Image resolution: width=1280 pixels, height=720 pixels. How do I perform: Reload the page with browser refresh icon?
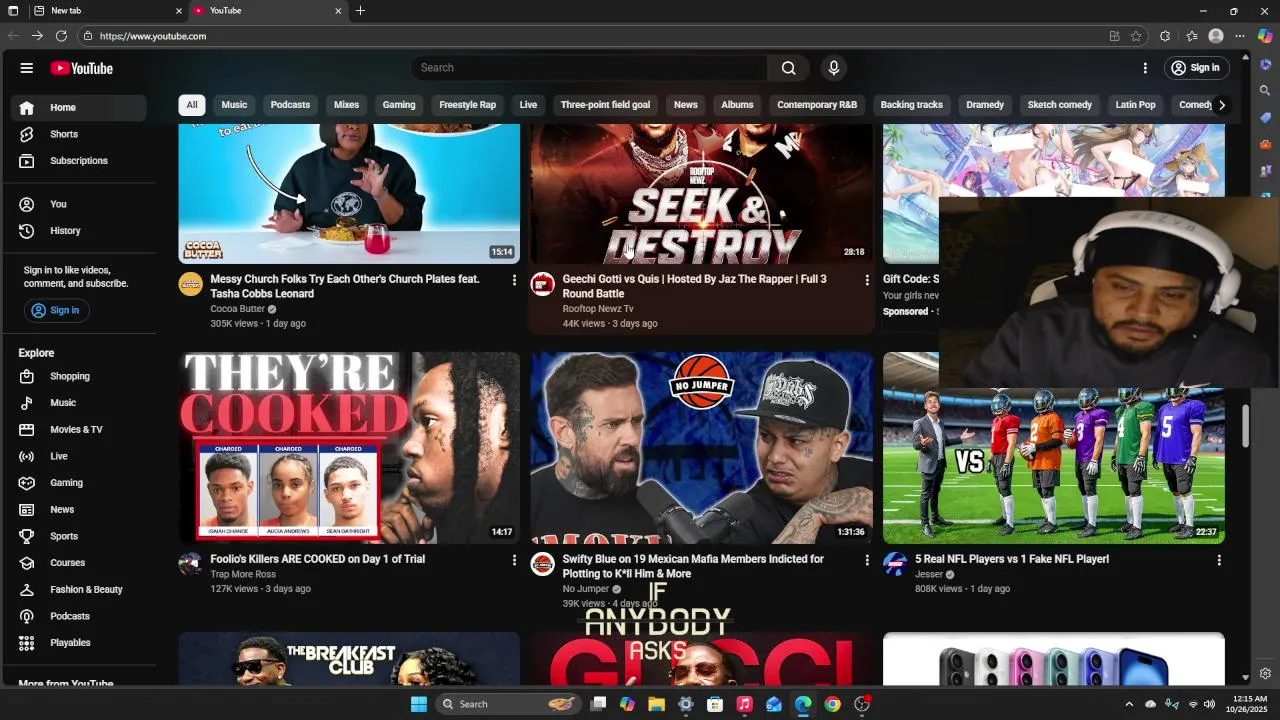[61, 36]
